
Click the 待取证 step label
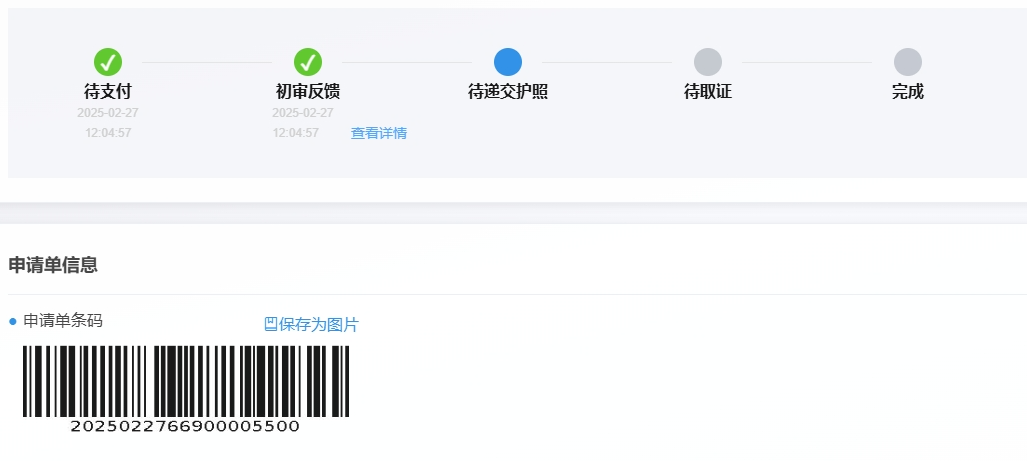point(708,92)
